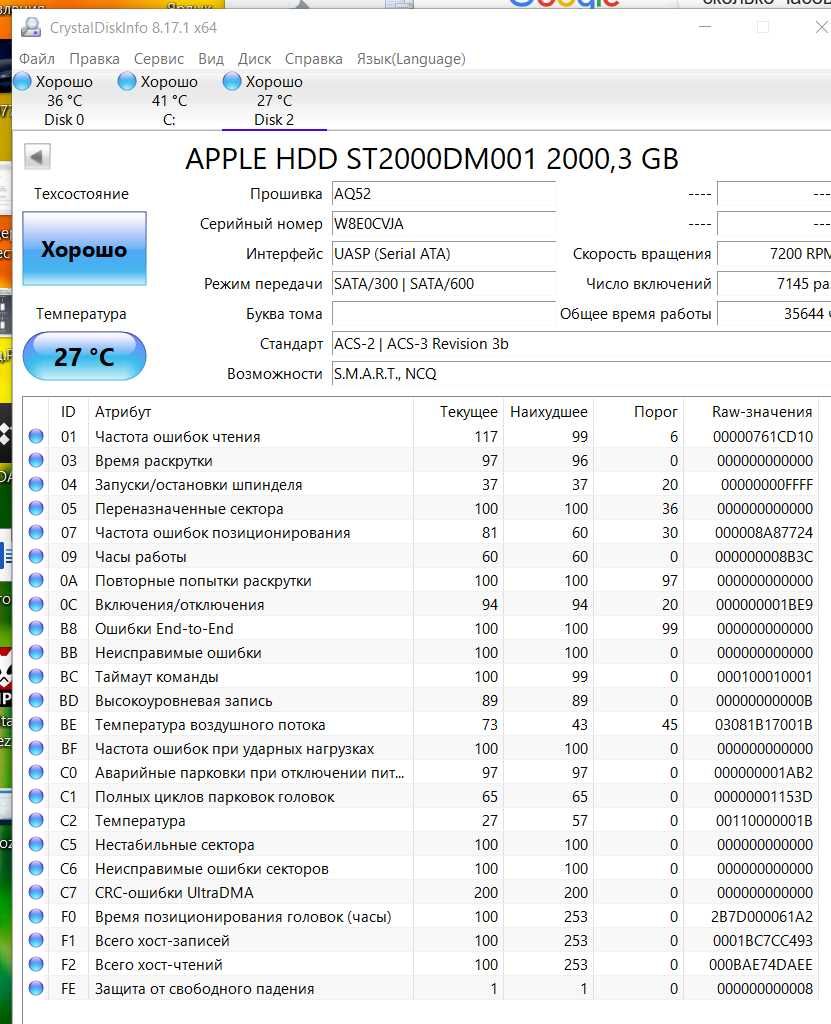Viewport: 831px width, 1024px height.
Task: Open the Правка menu
Action: [94, 59]
